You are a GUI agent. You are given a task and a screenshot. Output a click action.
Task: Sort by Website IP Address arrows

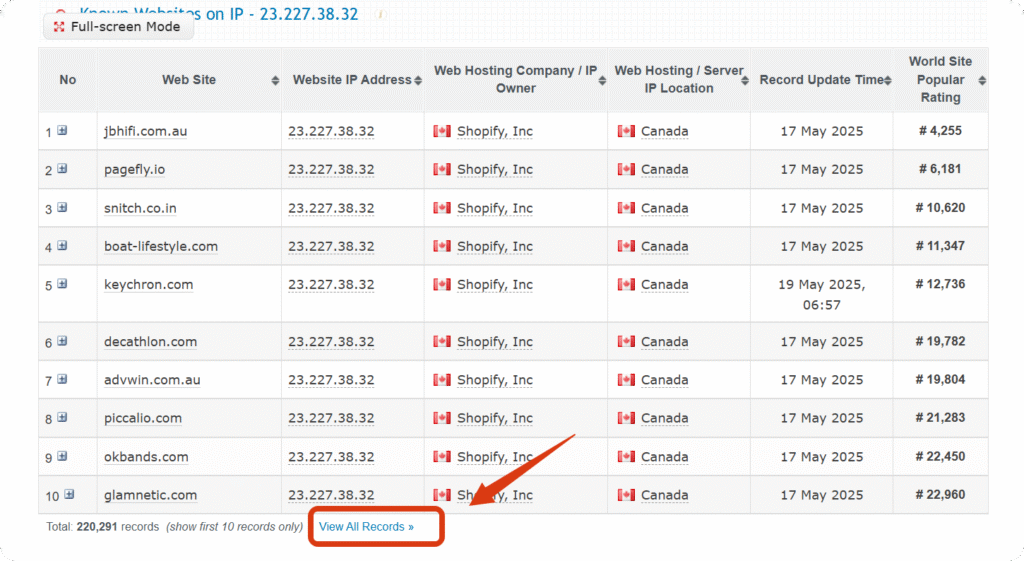pos(418,80)
